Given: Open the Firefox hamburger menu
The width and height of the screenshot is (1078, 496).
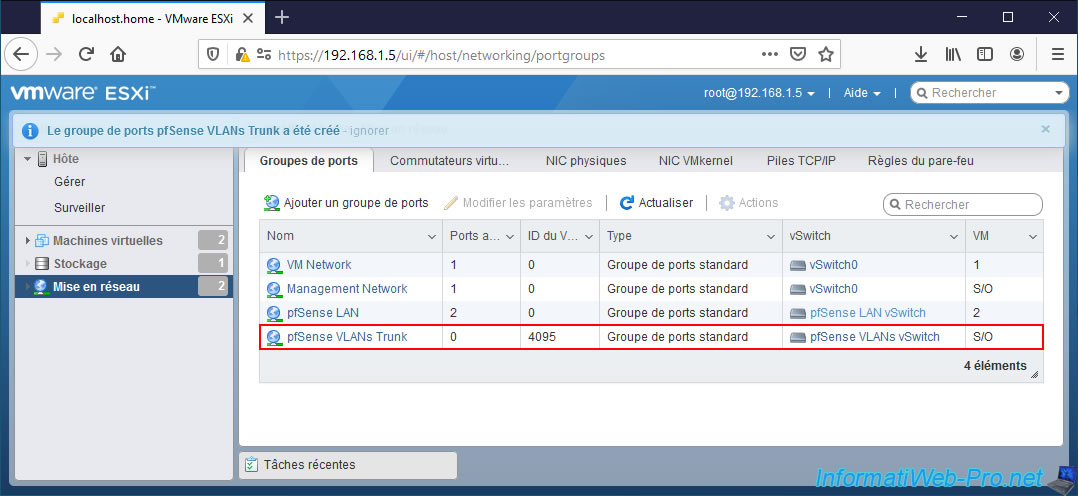Looking at the screenshot, I should click(1058, 54).
